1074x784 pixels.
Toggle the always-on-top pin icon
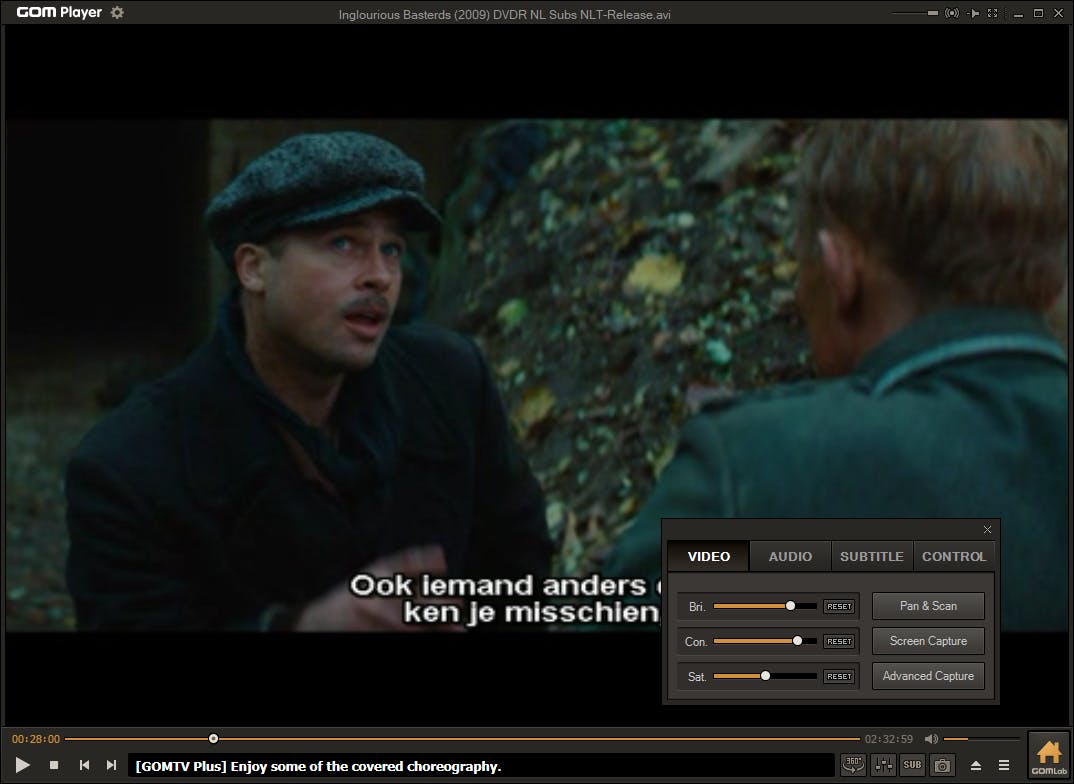coord(973,13)
